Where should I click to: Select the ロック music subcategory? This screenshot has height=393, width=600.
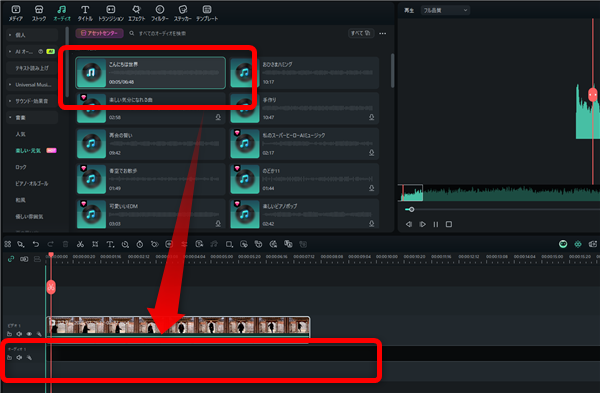tap(21, 167)
